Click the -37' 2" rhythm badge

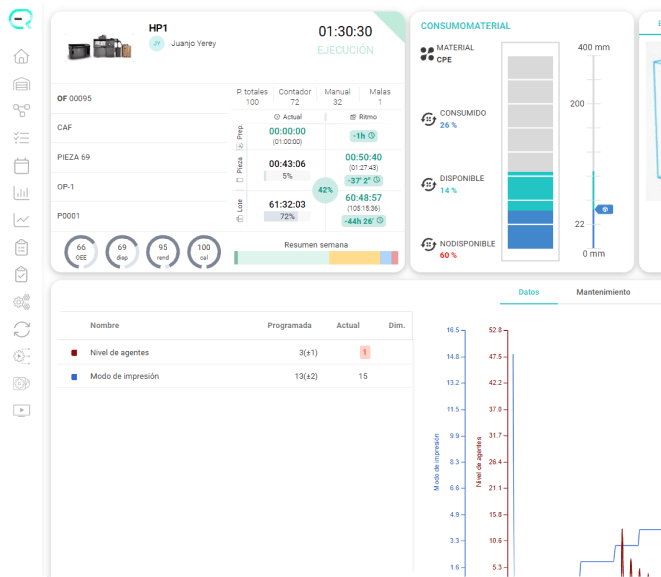point(364,180)
